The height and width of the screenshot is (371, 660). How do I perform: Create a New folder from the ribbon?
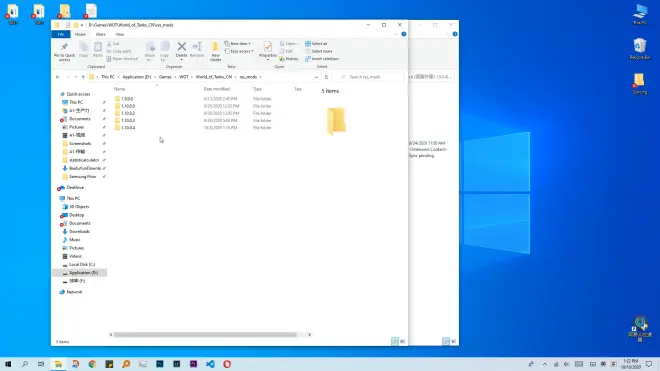[216, 51]
